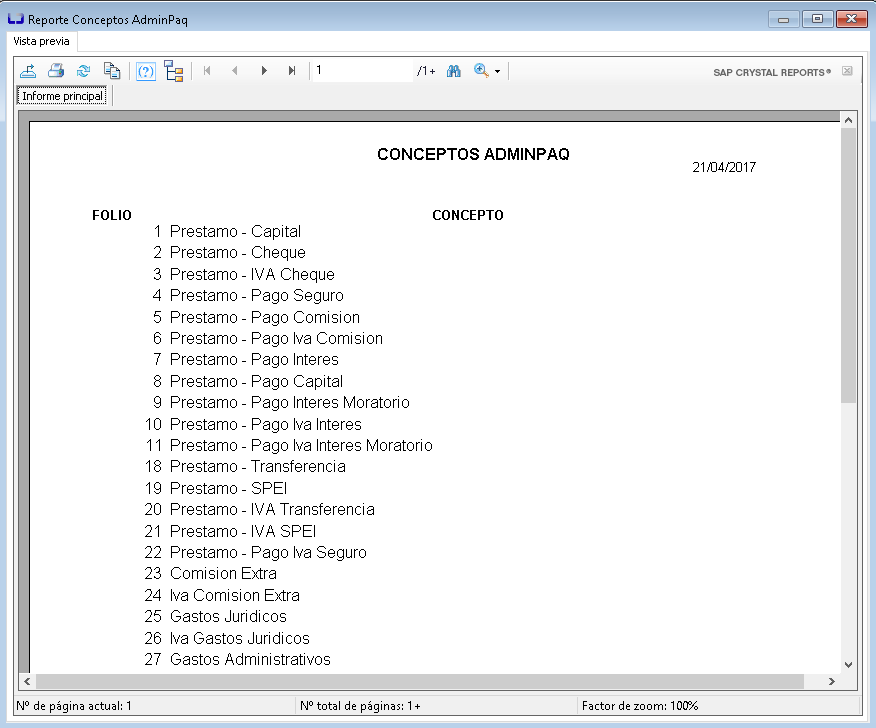Viewport: 876px width, 728px height.
Task: Refresh the report data
Action: click(84, 71)
